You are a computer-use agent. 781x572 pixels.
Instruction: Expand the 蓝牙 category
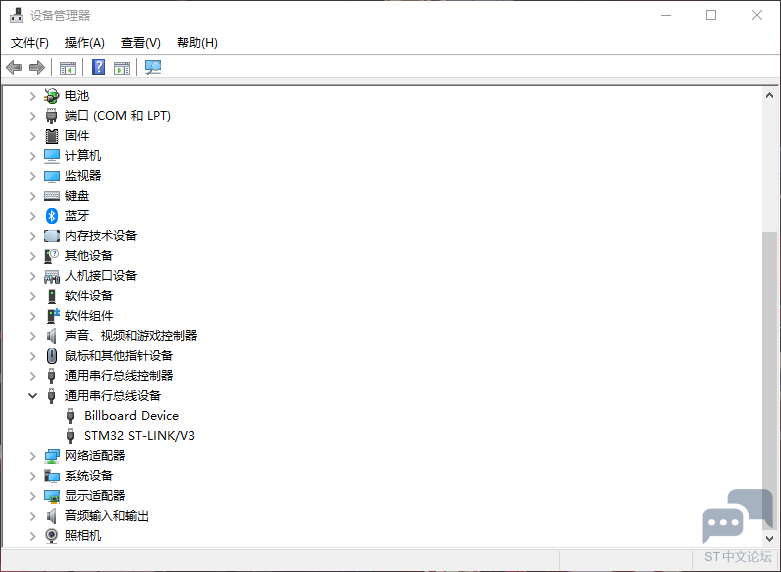(32, 216)
